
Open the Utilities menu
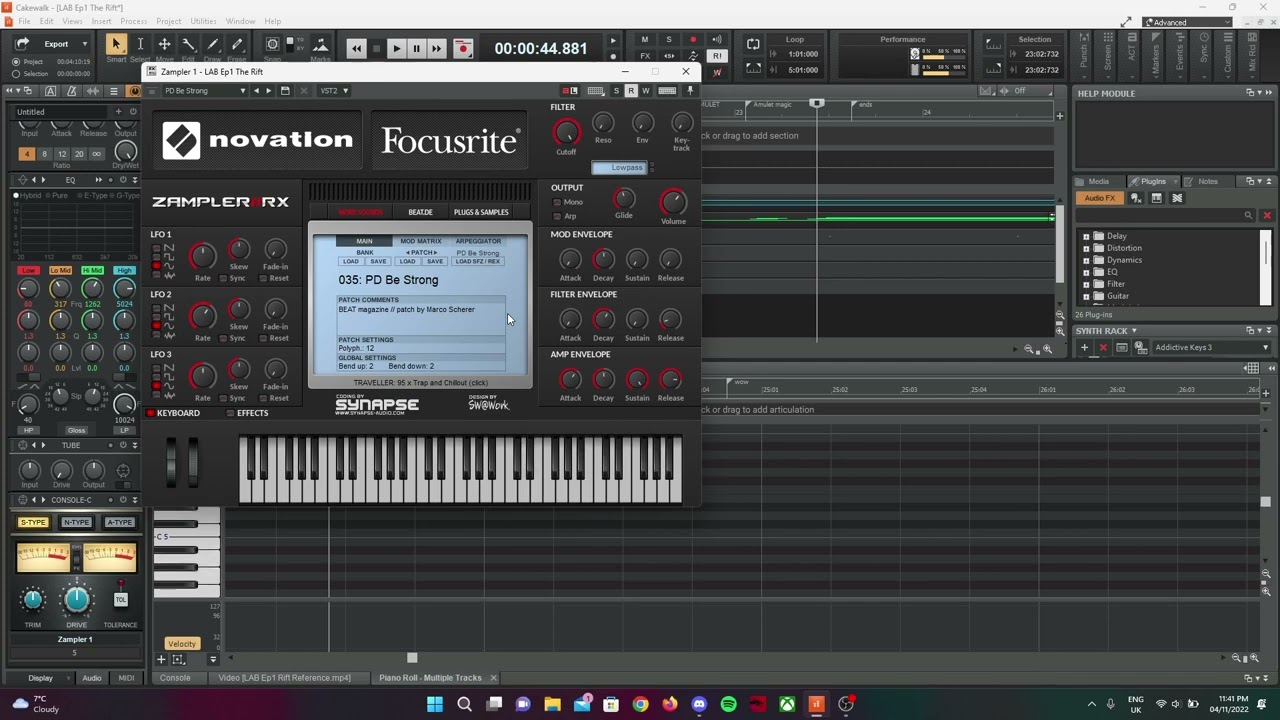[x=203, y=21]
